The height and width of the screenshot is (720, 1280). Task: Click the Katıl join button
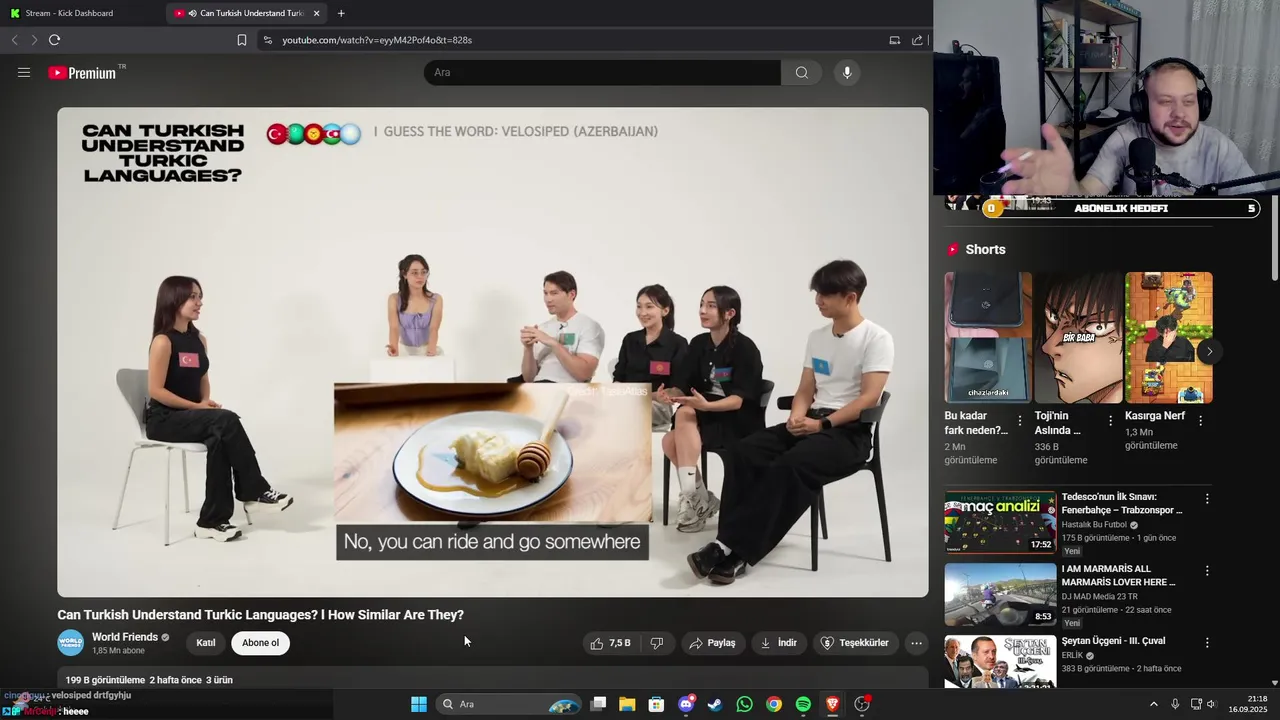tap(206, 643)
